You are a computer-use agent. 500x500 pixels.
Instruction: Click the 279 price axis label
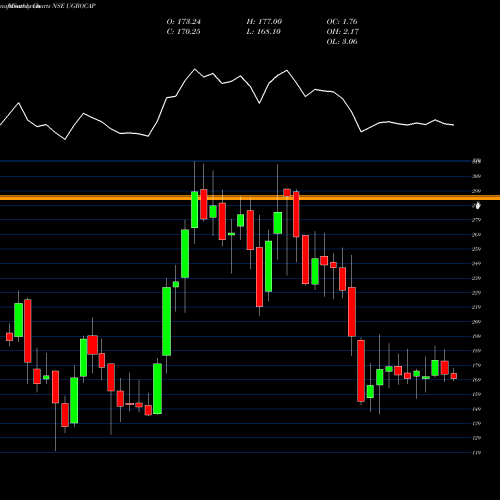[477, 220]
